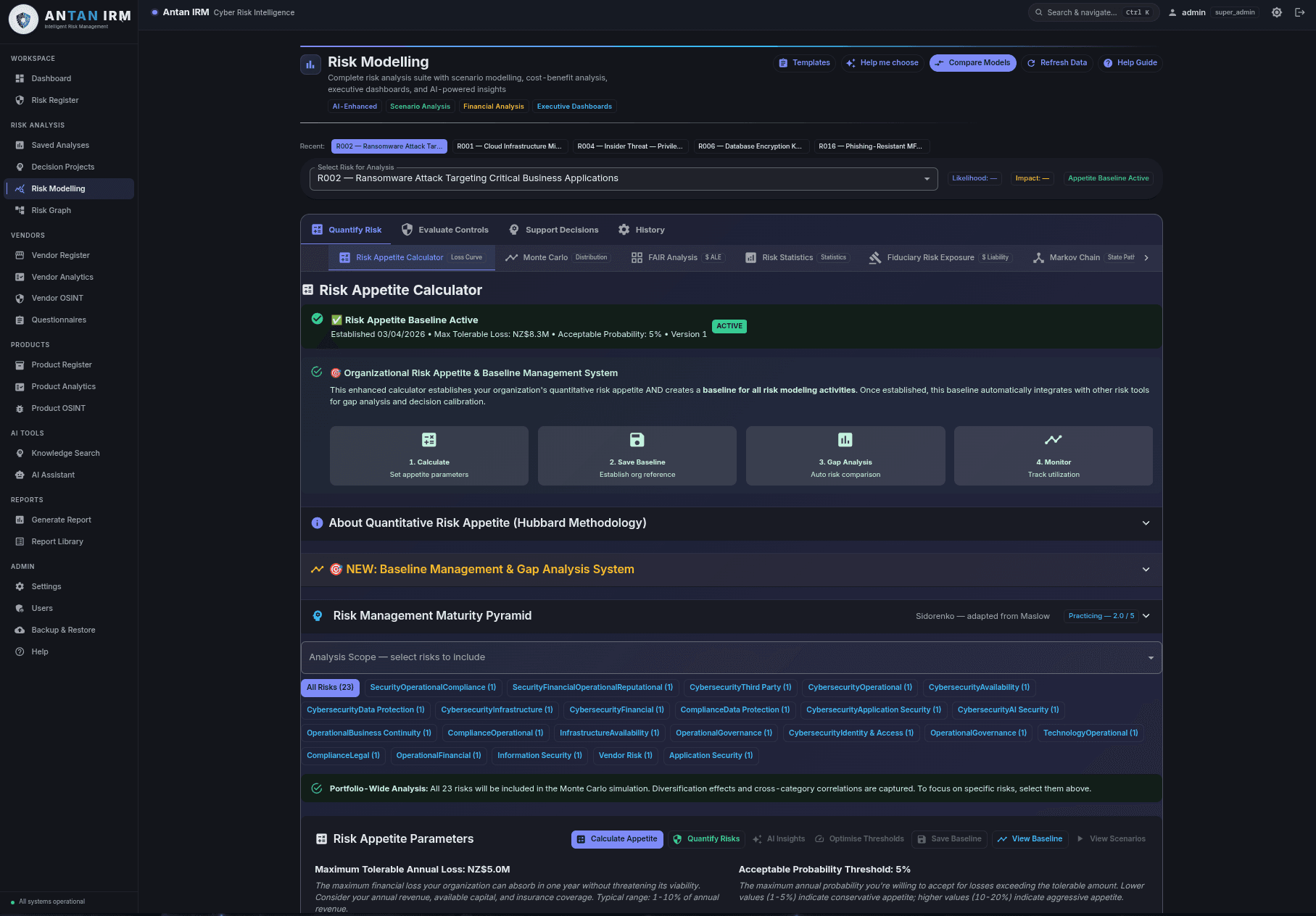Click the logout icon in header
Screen dimensions: 1316x916
pyautogui.click(x=1299, y=12)
